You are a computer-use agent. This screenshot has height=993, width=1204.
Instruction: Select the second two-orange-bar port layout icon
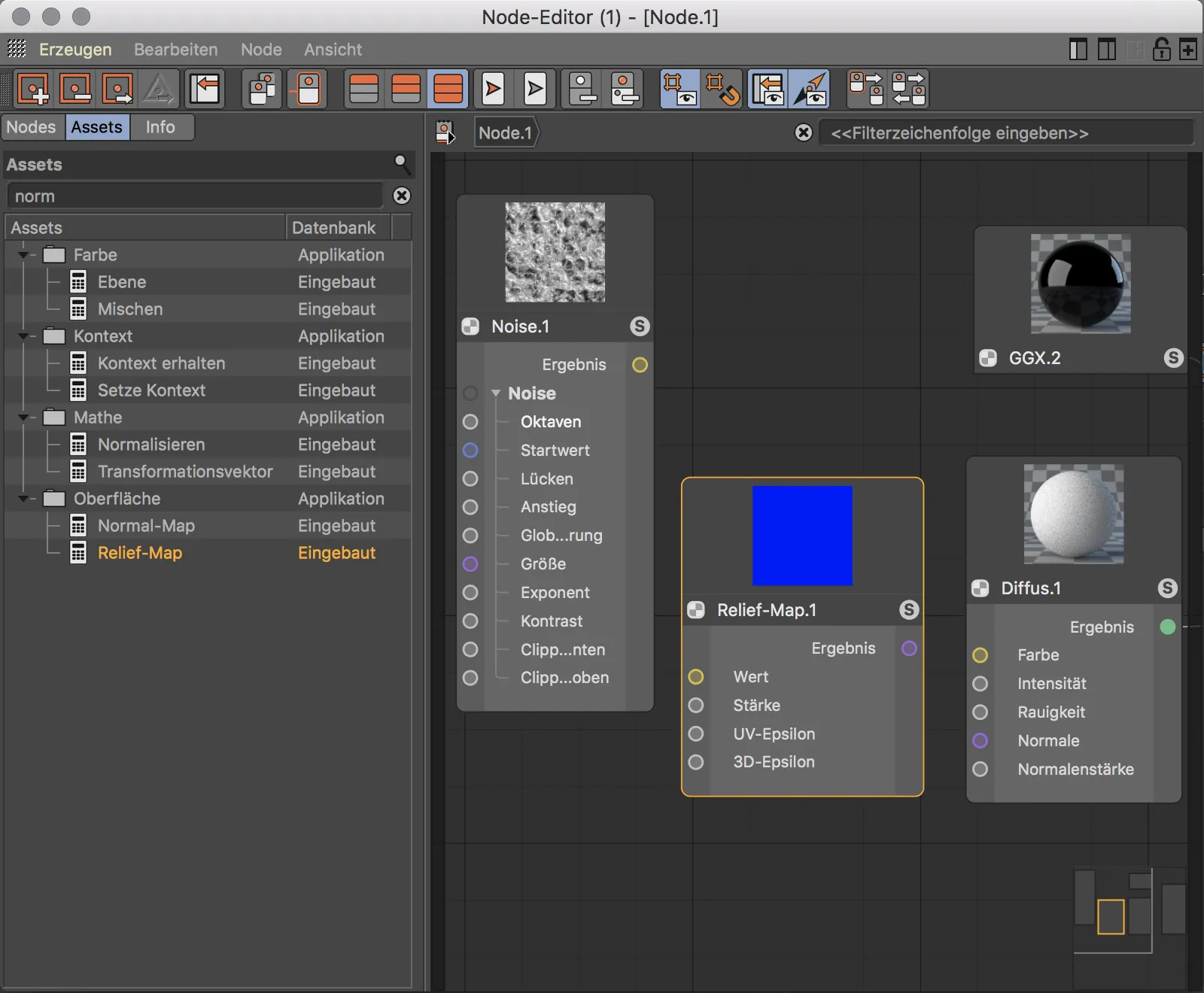click(x=406, y=89)
